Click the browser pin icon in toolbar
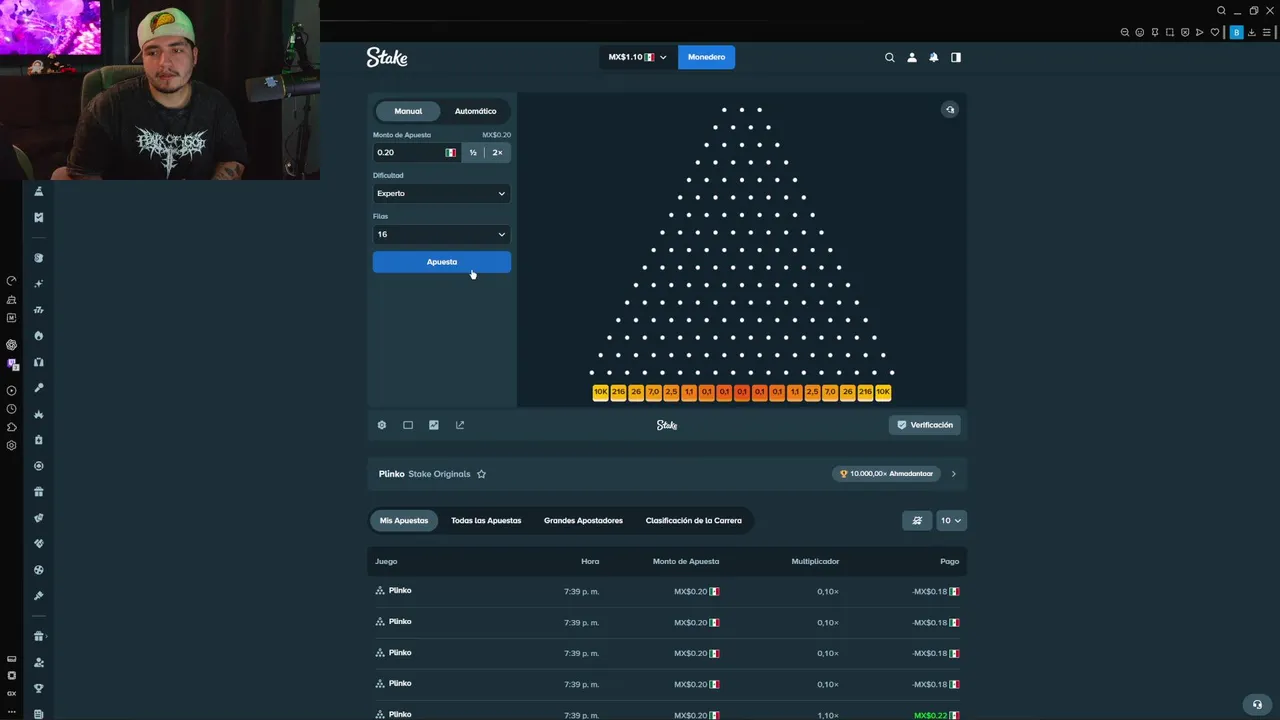This screenshot has width=1280, height=720. click(1154, 32)
